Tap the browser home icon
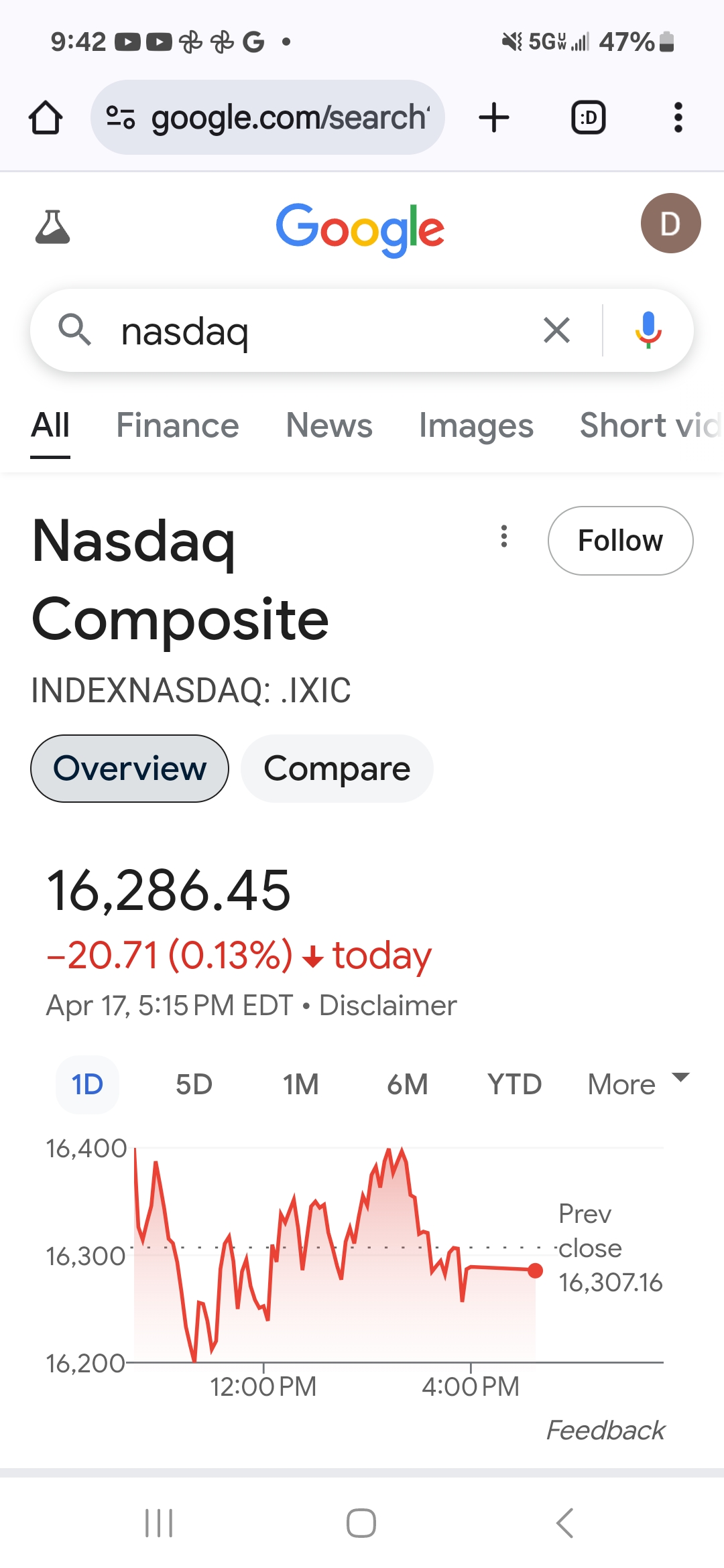 [x=46, y=118]
